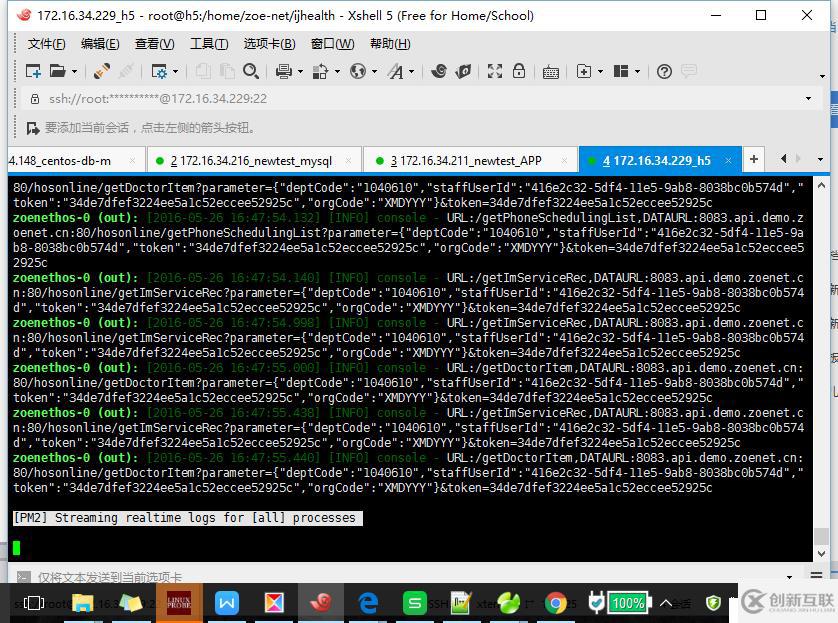The width and height of the screenshot is (838, 623).
Task: Open Google Chrome from the taskbar
Action: [556, 604]
